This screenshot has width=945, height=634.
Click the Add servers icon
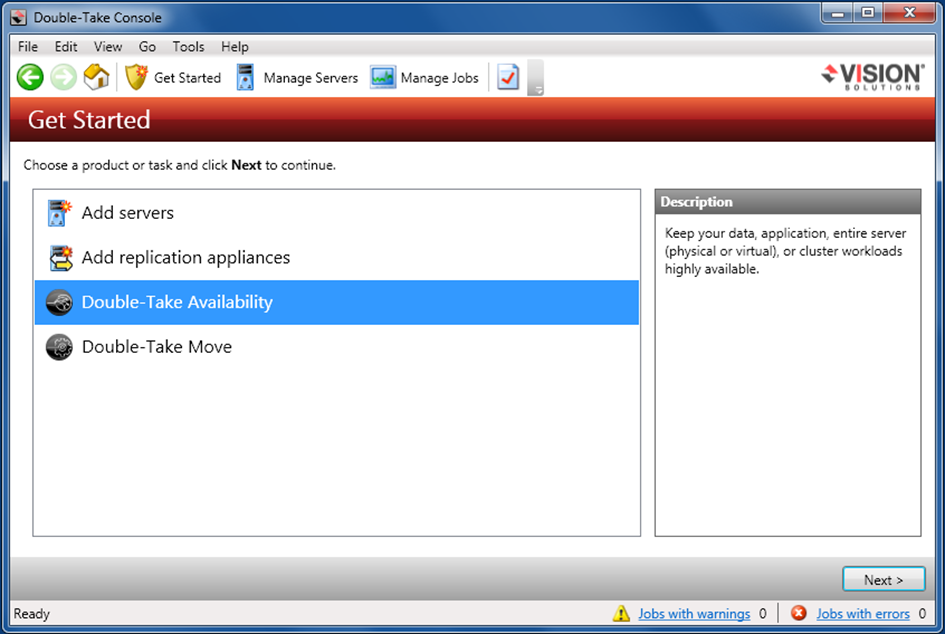[x=59, y=213]
